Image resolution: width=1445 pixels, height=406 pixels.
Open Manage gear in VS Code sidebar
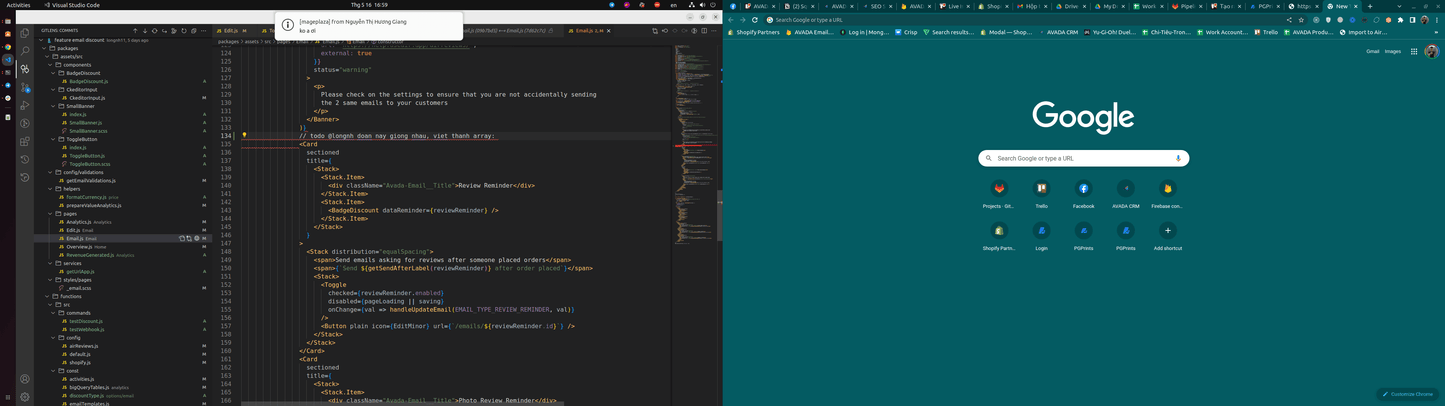(25, 396)
